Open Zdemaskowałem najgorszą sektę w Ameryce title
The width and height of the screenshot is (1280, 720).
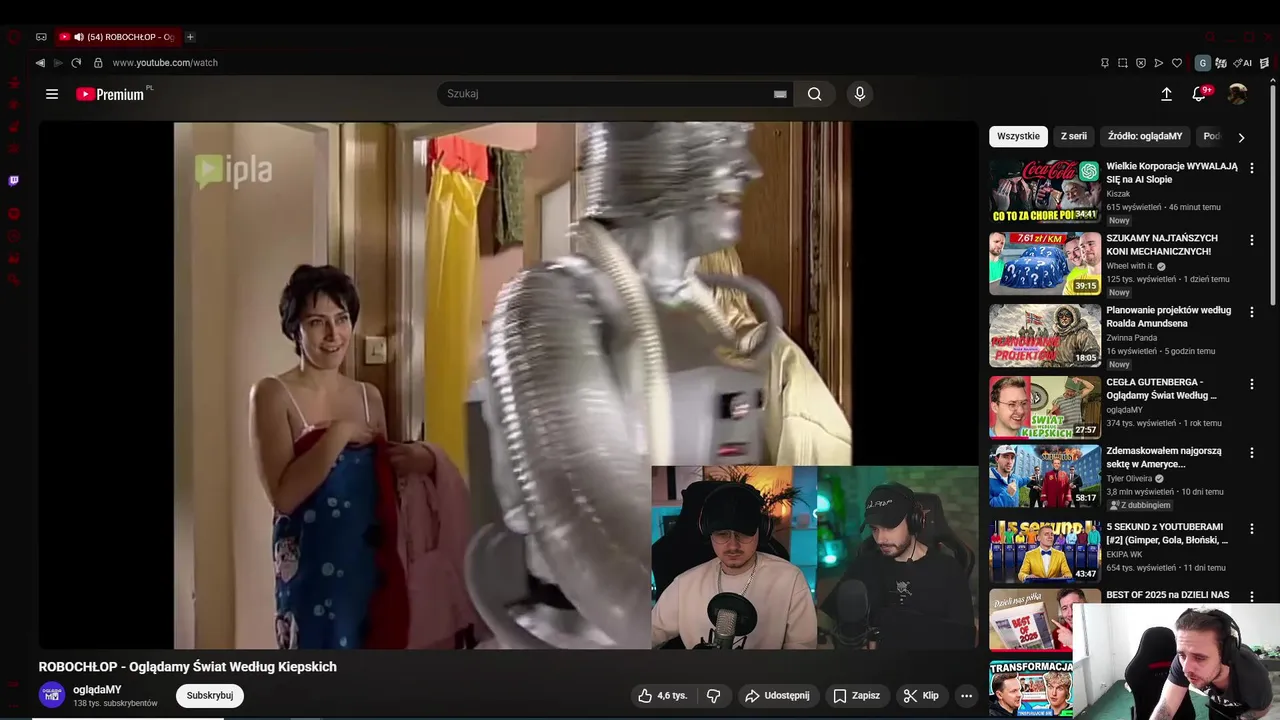point(1164,457)
